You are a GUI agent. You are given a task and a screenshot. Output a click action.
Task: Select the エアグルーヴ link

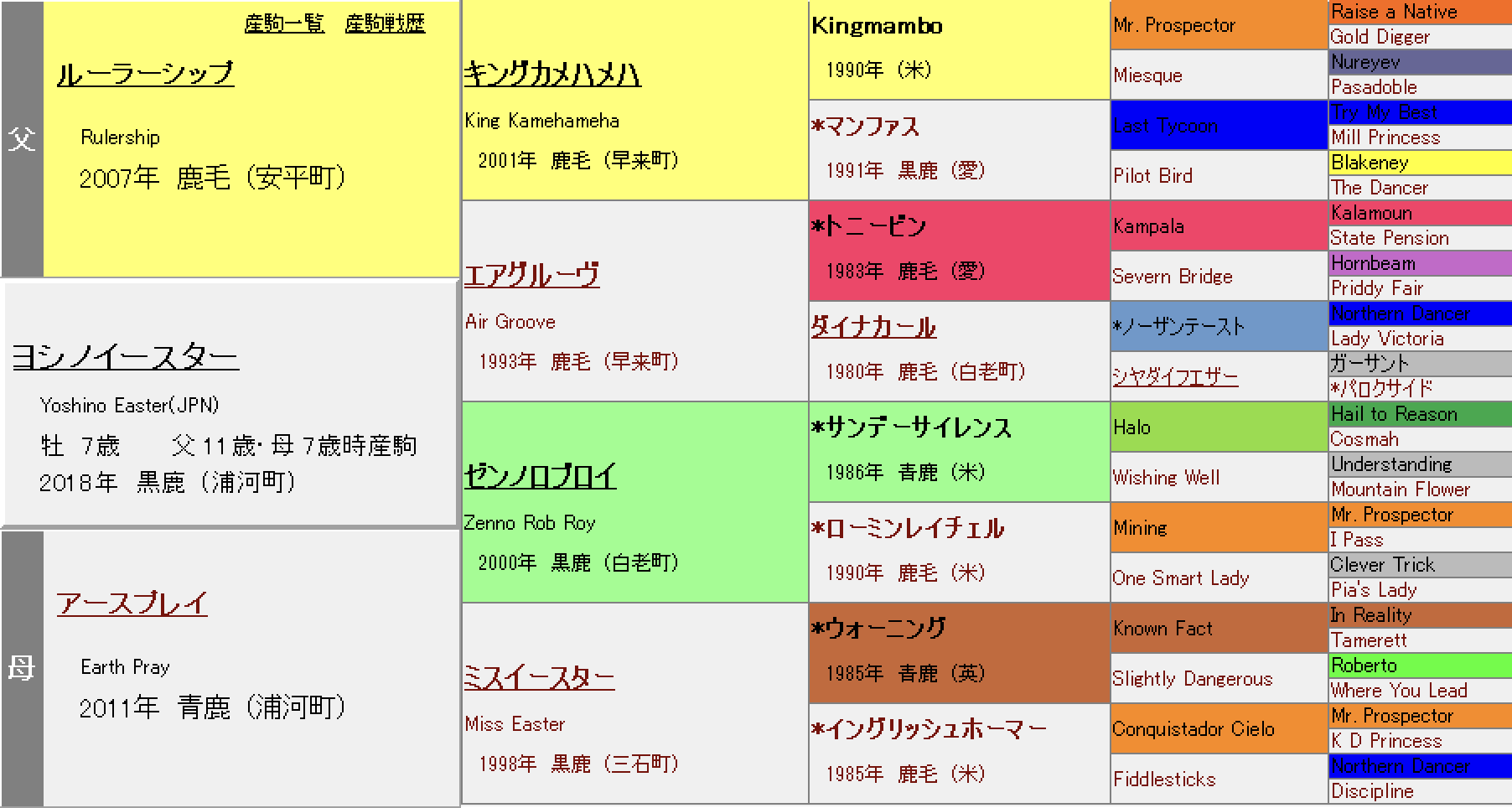click(x=531, y=276)
